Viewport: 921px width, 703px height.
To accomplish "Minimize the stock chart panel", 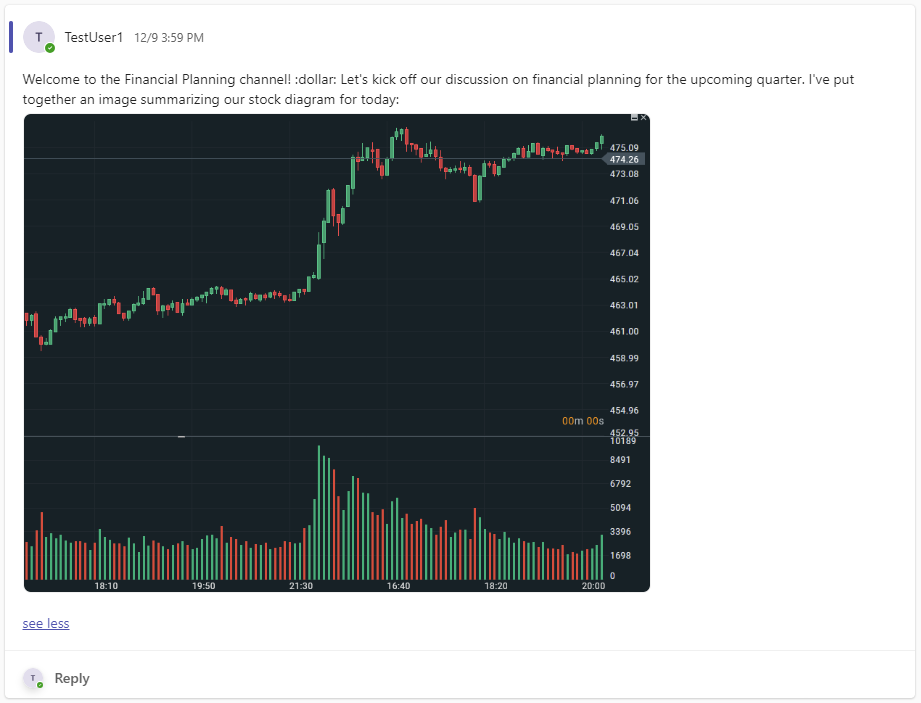I will tap(634, 118).
